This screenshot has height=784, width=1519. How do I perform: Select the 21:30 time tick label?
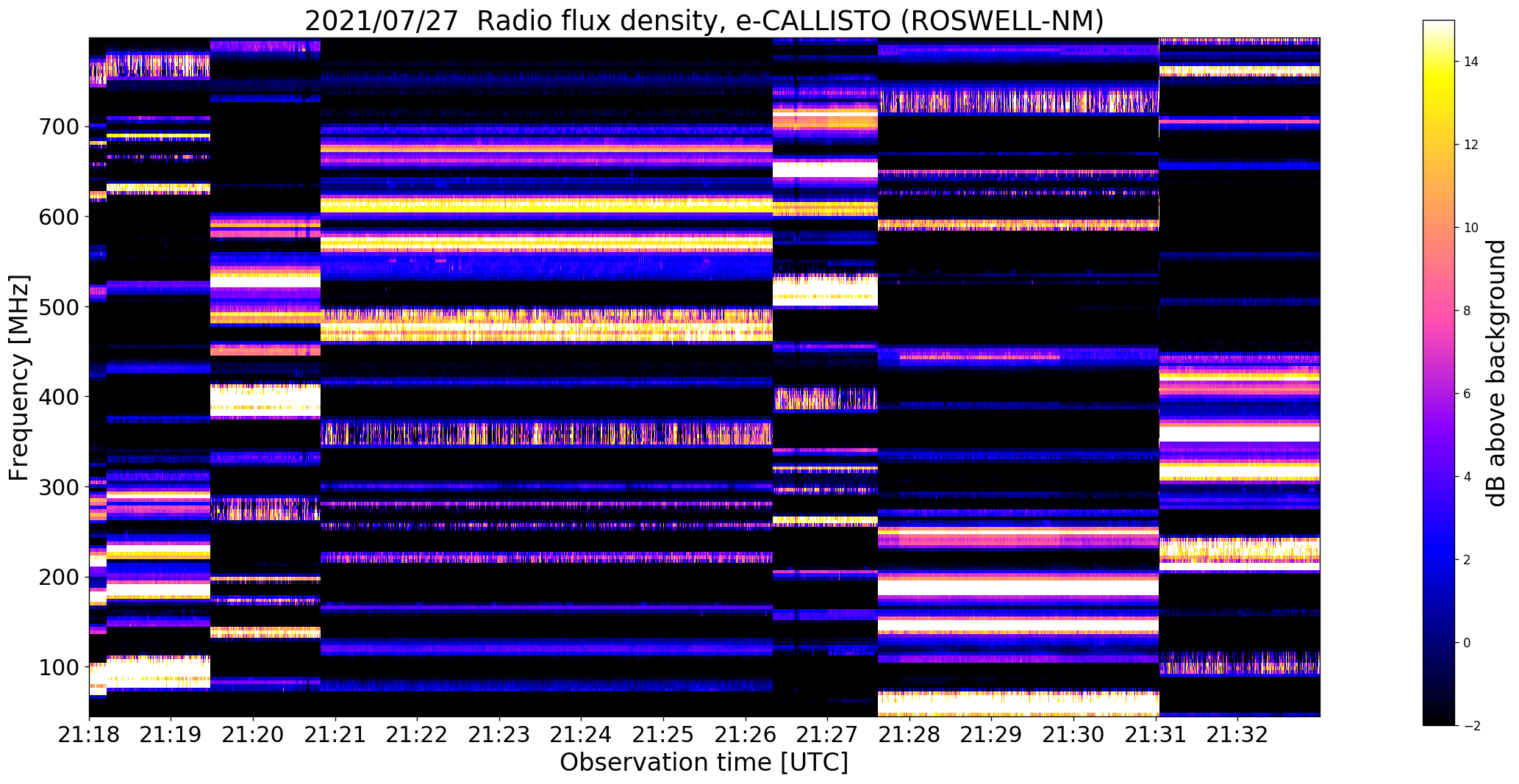tap(1074, 735)
